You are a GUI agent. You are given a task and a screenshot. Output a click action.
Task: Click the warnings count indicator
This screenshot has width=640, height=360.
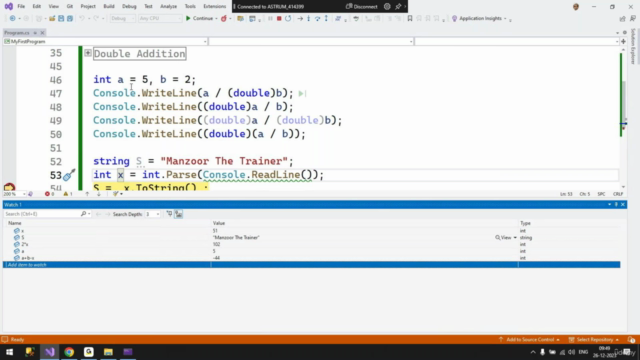point(68,194)
